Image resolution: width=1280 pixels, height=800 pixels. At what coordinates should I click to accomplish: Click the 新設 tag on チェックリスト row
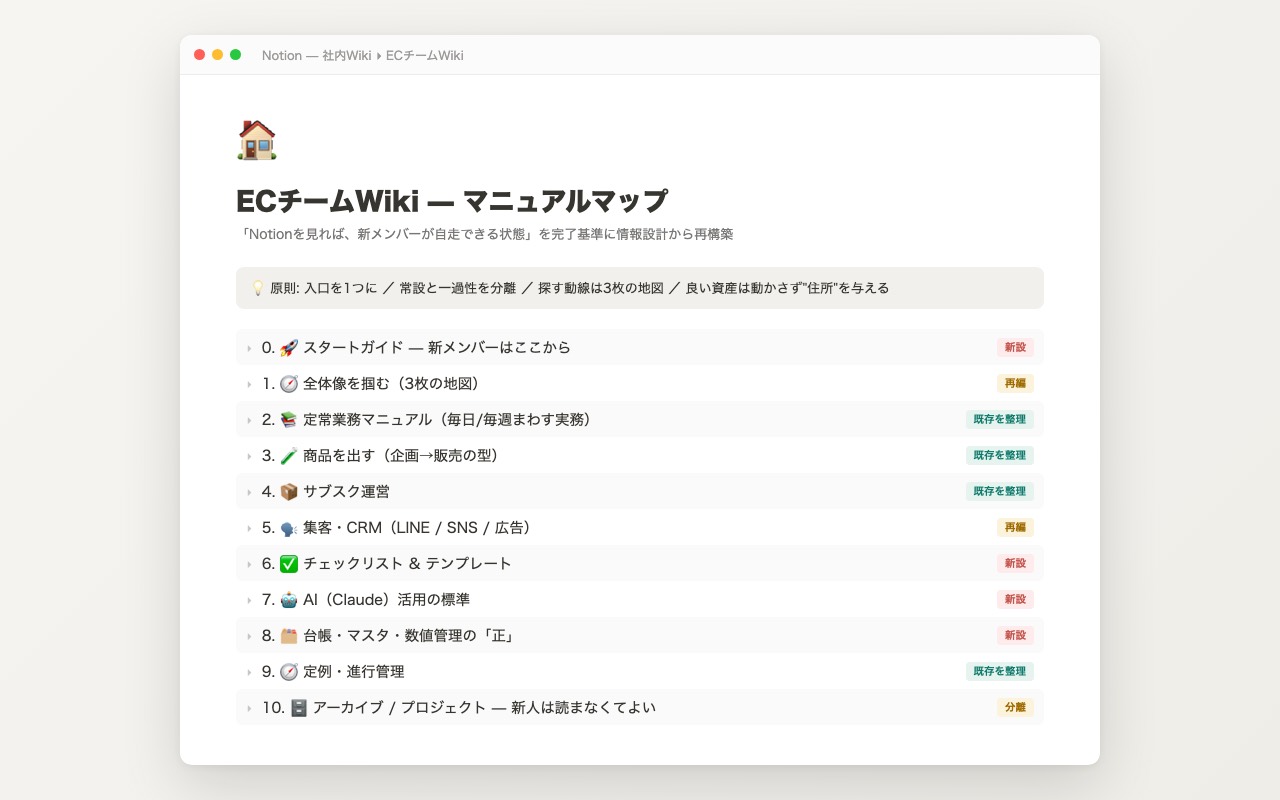point(1015,564)
